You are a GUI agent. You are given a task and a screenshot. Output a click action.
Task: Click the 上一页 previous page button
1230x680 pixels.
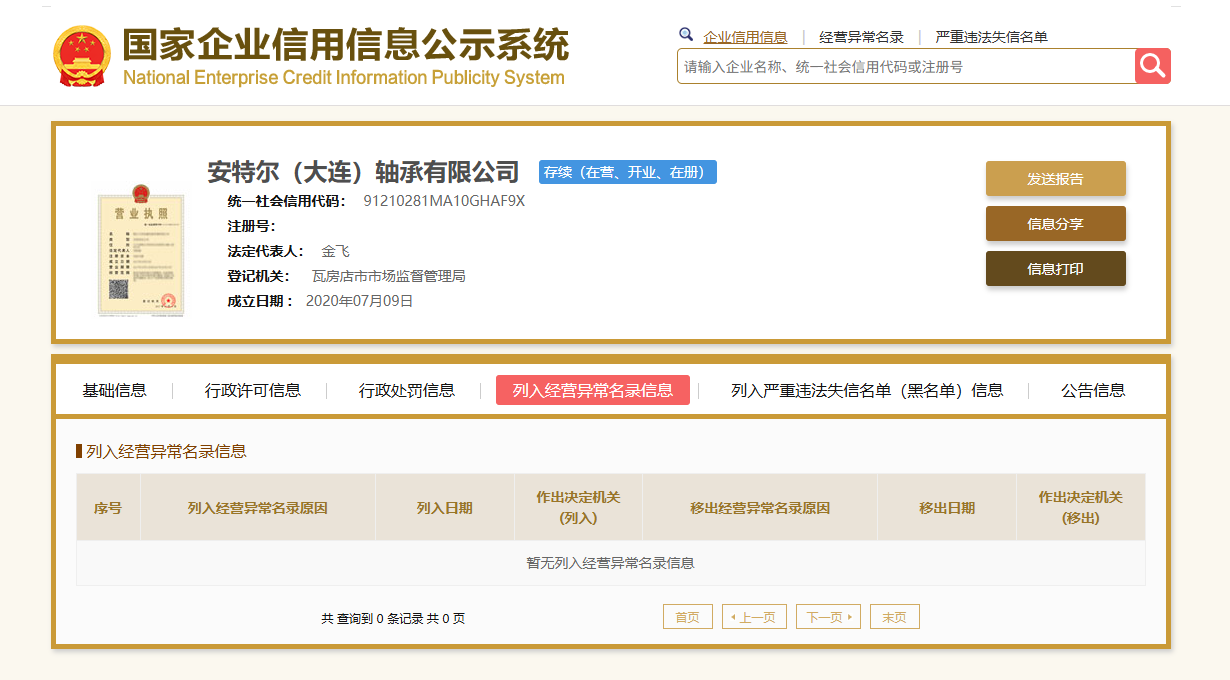(754, 617)
